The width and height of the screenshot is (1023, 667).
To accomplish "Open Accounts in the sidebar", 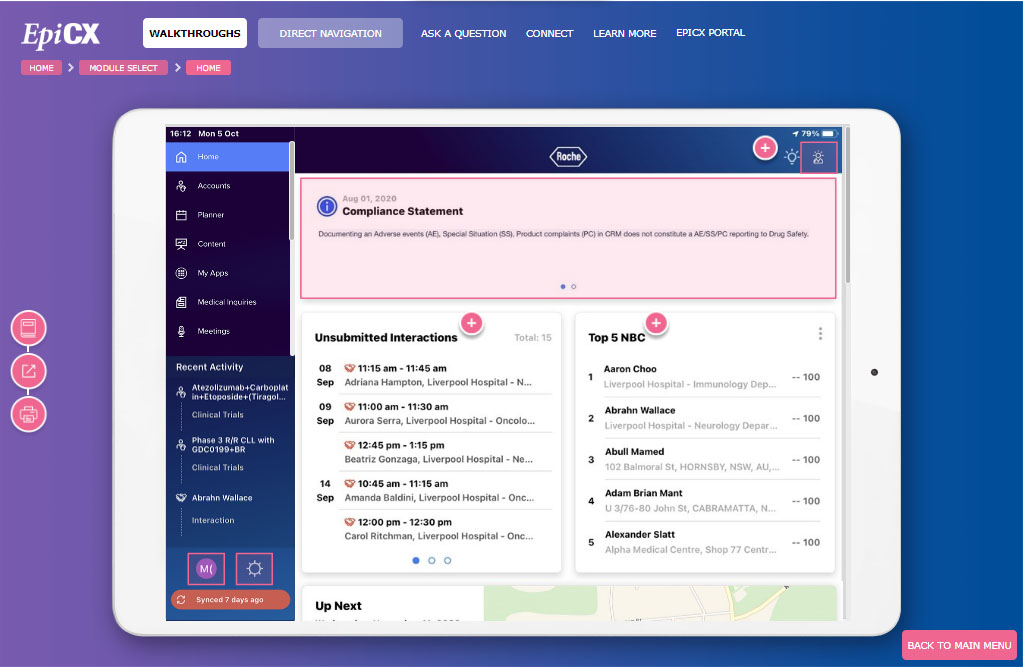I will (227, 186).
